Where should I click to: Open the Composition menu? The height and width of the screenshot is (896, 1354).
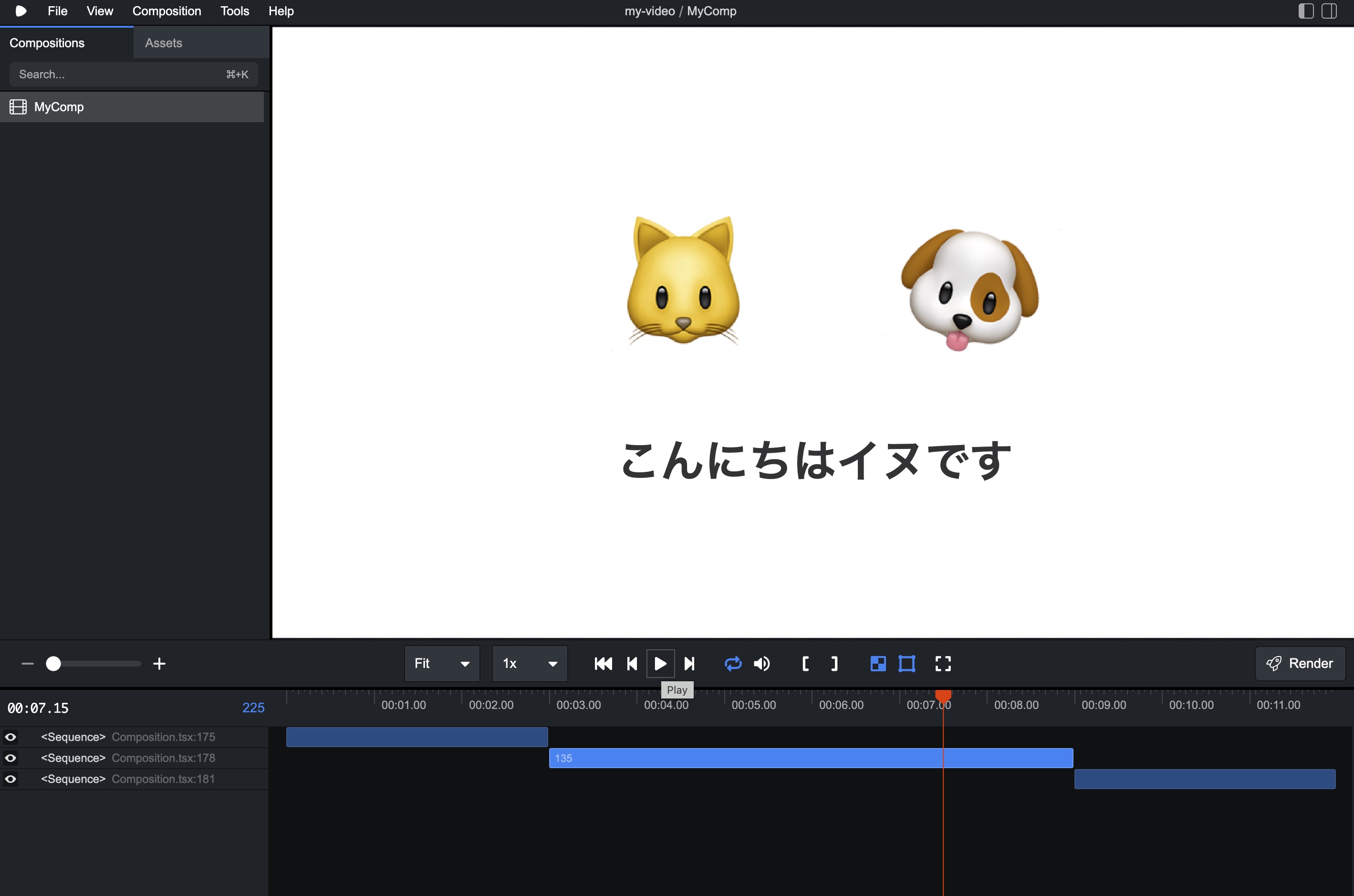(166, 11)
